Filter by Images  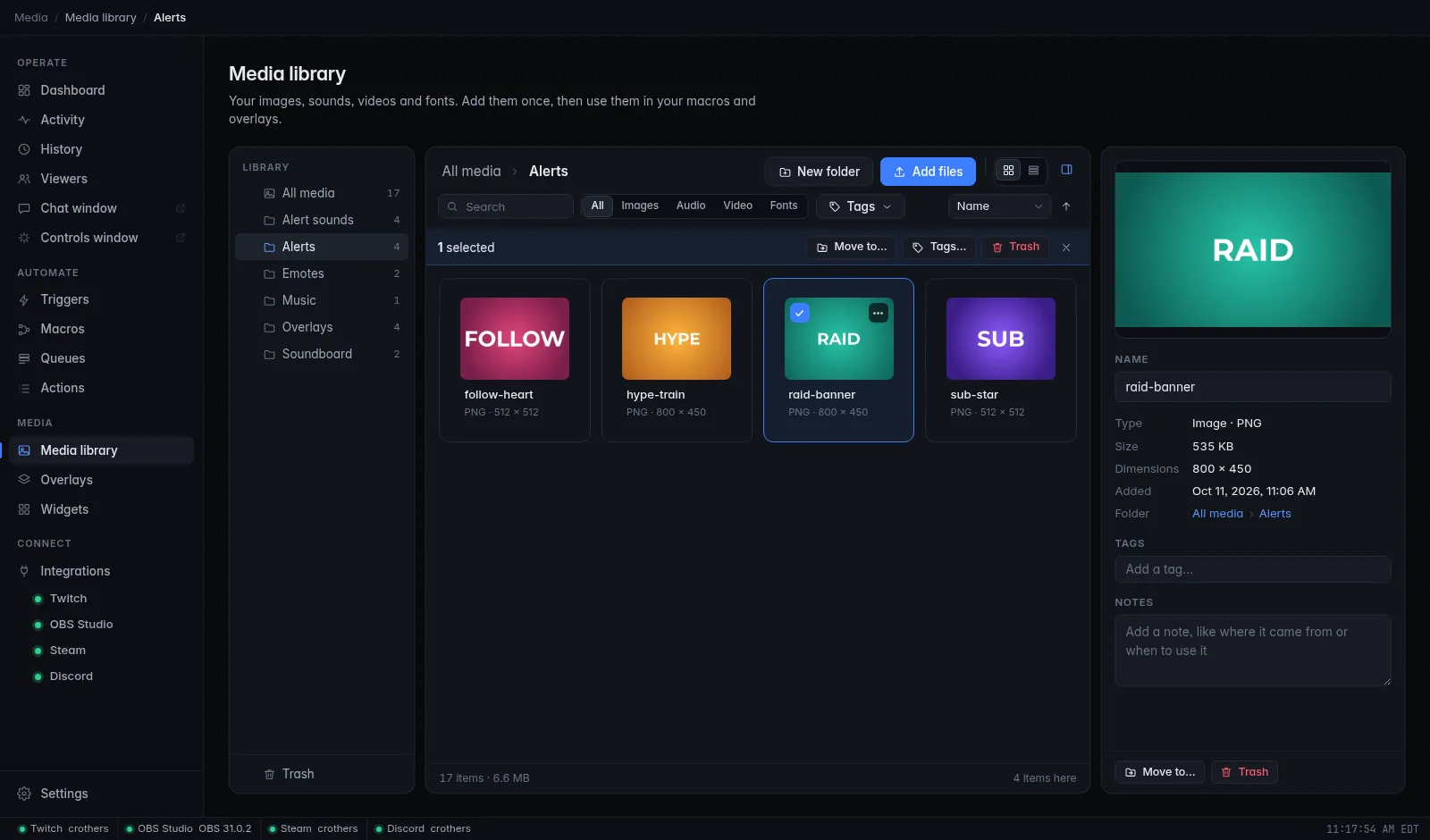point(640,206)
